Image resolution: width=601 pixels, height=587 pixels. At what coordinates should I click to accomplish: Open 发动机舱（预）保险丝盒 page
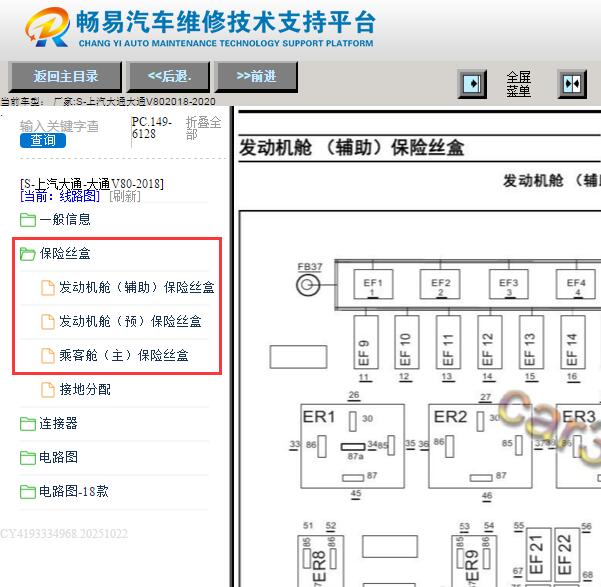[130, 321]
